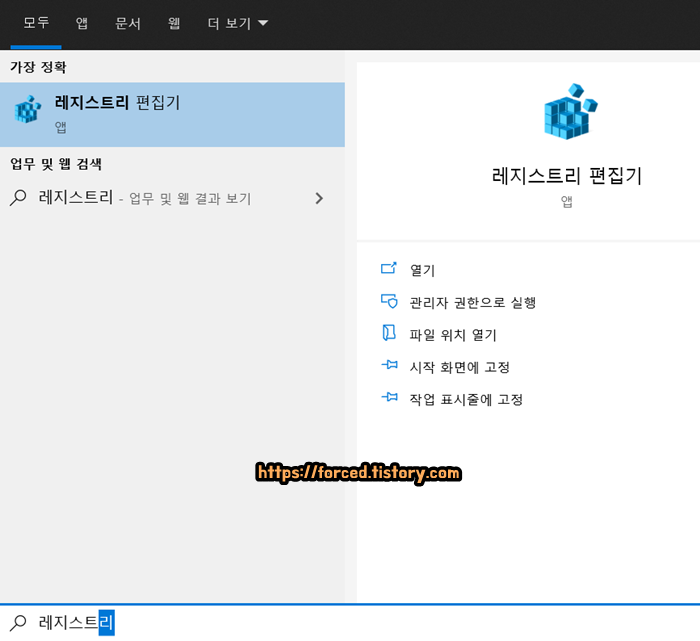Viewport: 700px width, 641px height.
Task: Switch to the 문서 tab
Action: (x=128, y=23)
